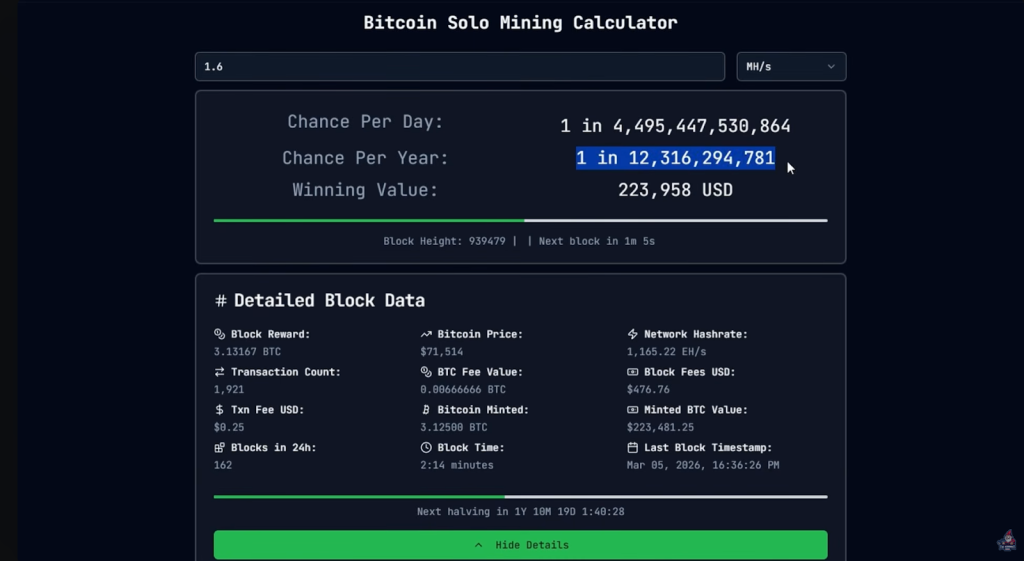Screen dimensions: 1024x561
Task: Click the Block Time clock icon
Action: click(x=426, y=447)
